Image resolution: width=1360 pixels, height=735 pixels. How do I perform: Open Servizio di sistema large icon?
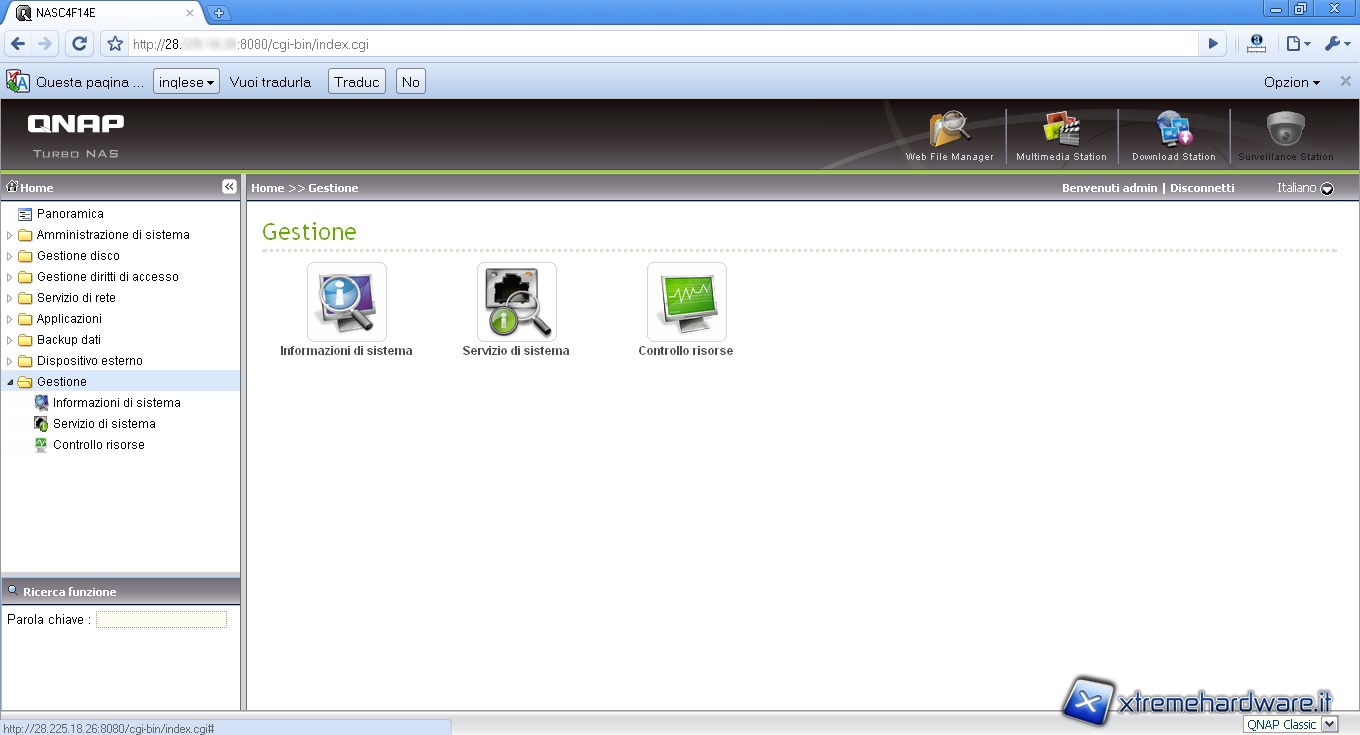click(516, 302)
